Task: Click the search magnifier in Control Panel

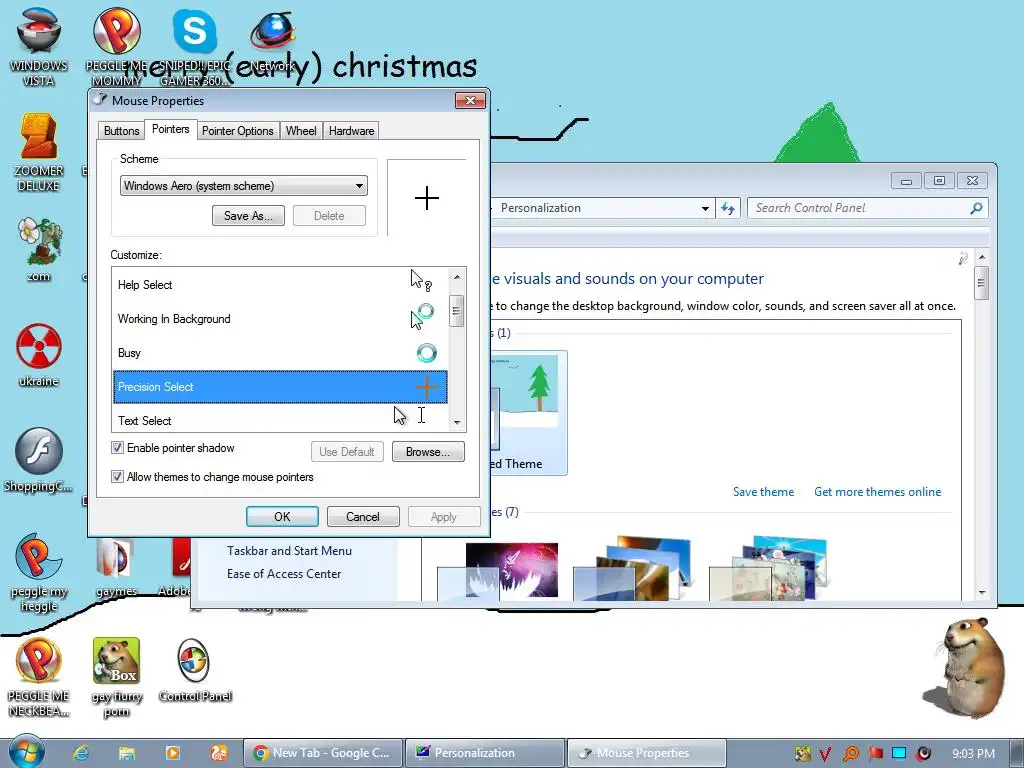Action: [x=976, y=208]
